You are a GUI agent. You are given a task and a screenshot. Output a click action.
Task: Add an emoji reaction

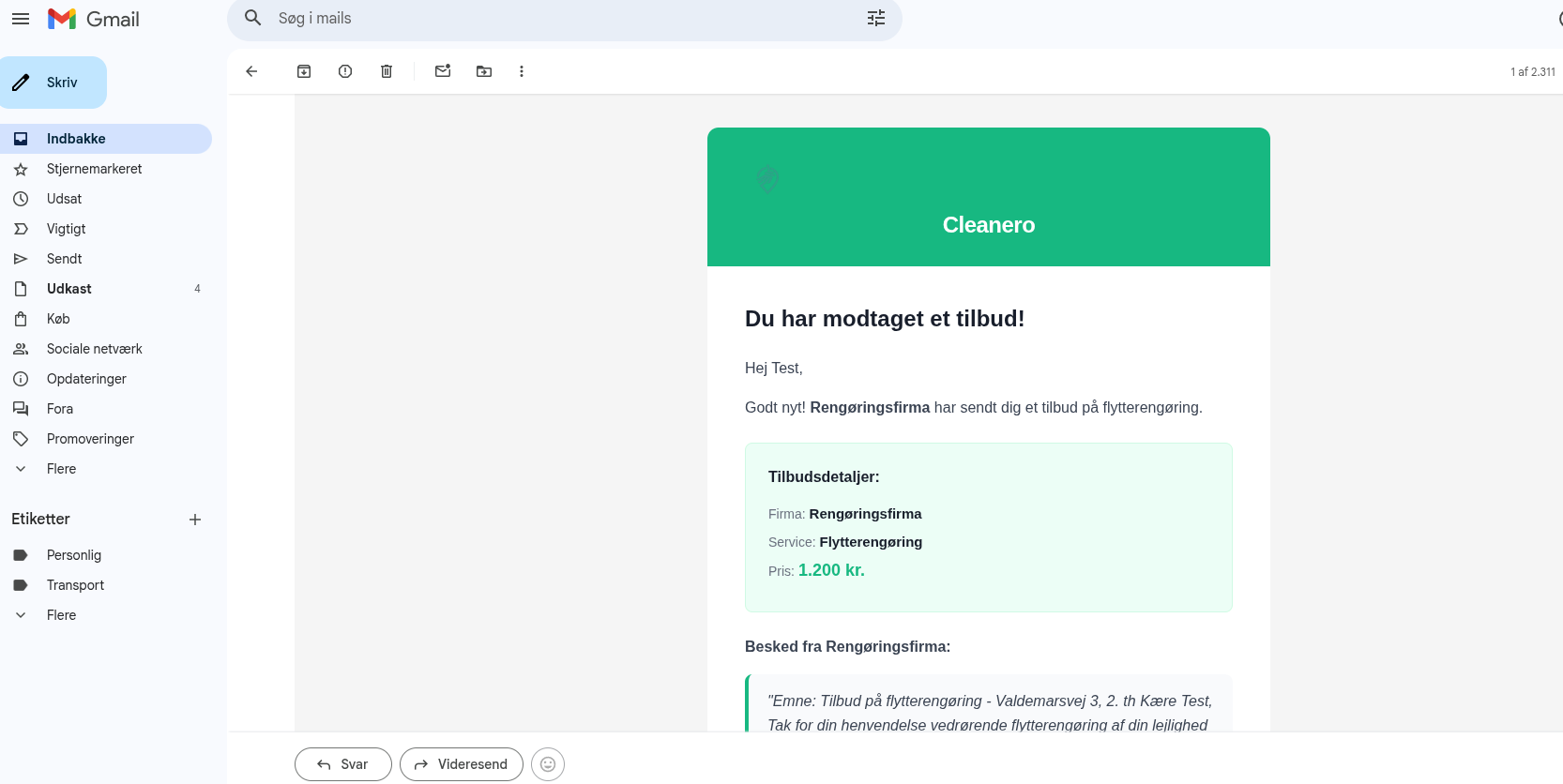[548, 764]
